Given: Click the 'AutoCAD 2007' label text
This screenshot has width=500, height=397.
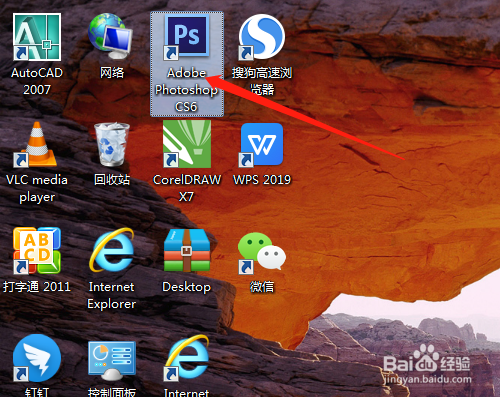Looking at the screenshot, I should [37, 81].
